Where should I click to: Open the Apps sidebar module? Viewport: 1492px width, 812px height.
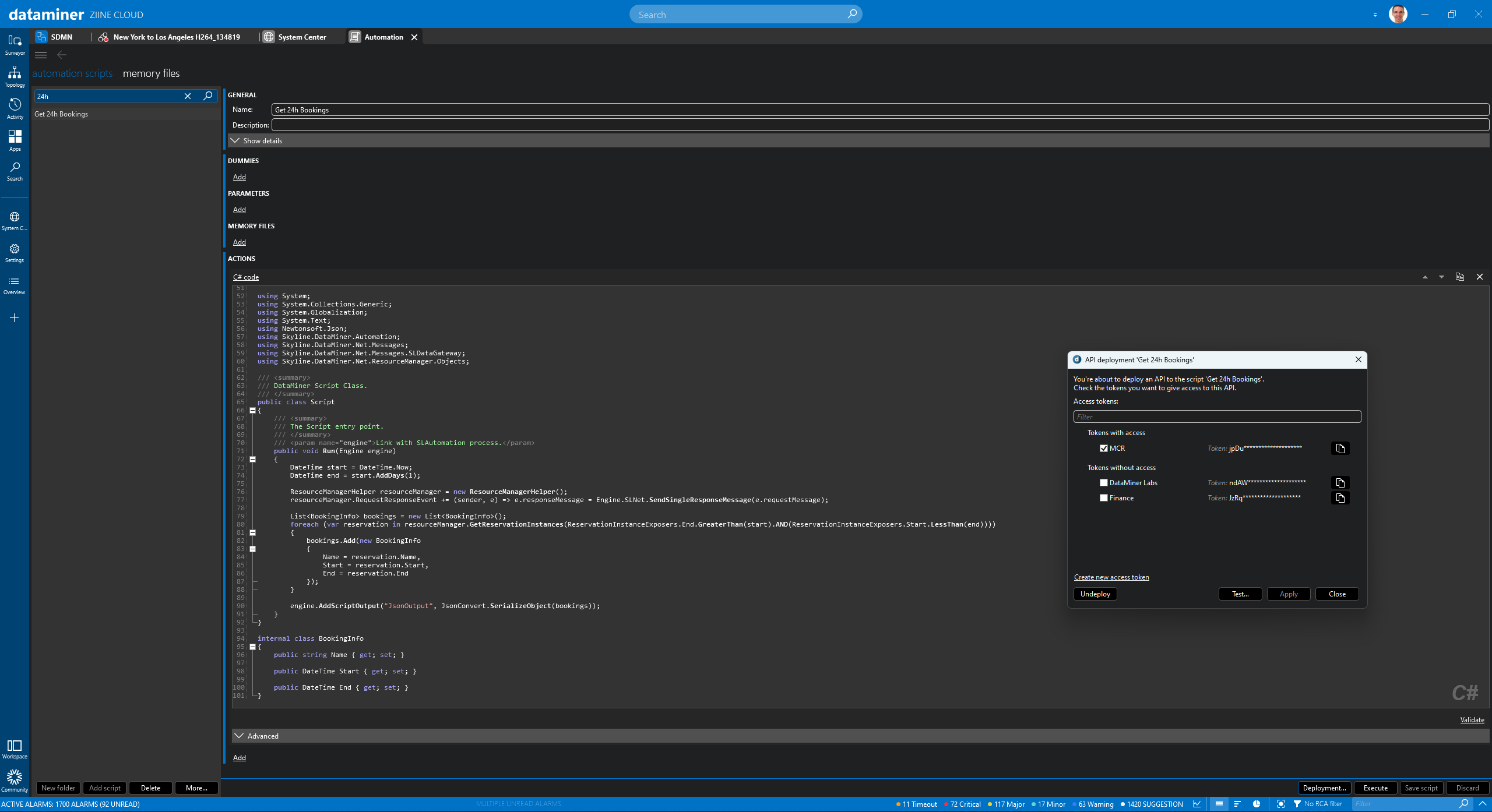tap(15, 141)
